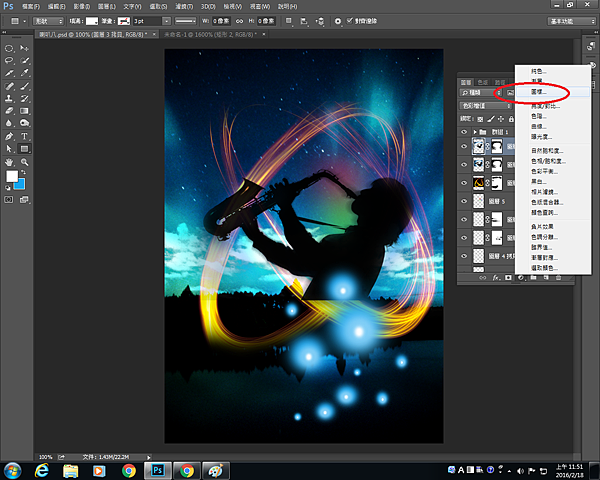This screenshot has width=600, height=480.
Task: Choose 圖樣... from the adjustment menu
Action: tap(539, 91)
